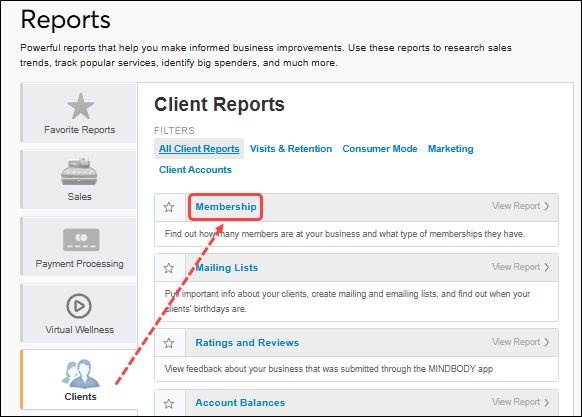The width and height of the screenshot is (582, 417).
Task: Select the Sales cash register icon
Action: click(79, 171)
